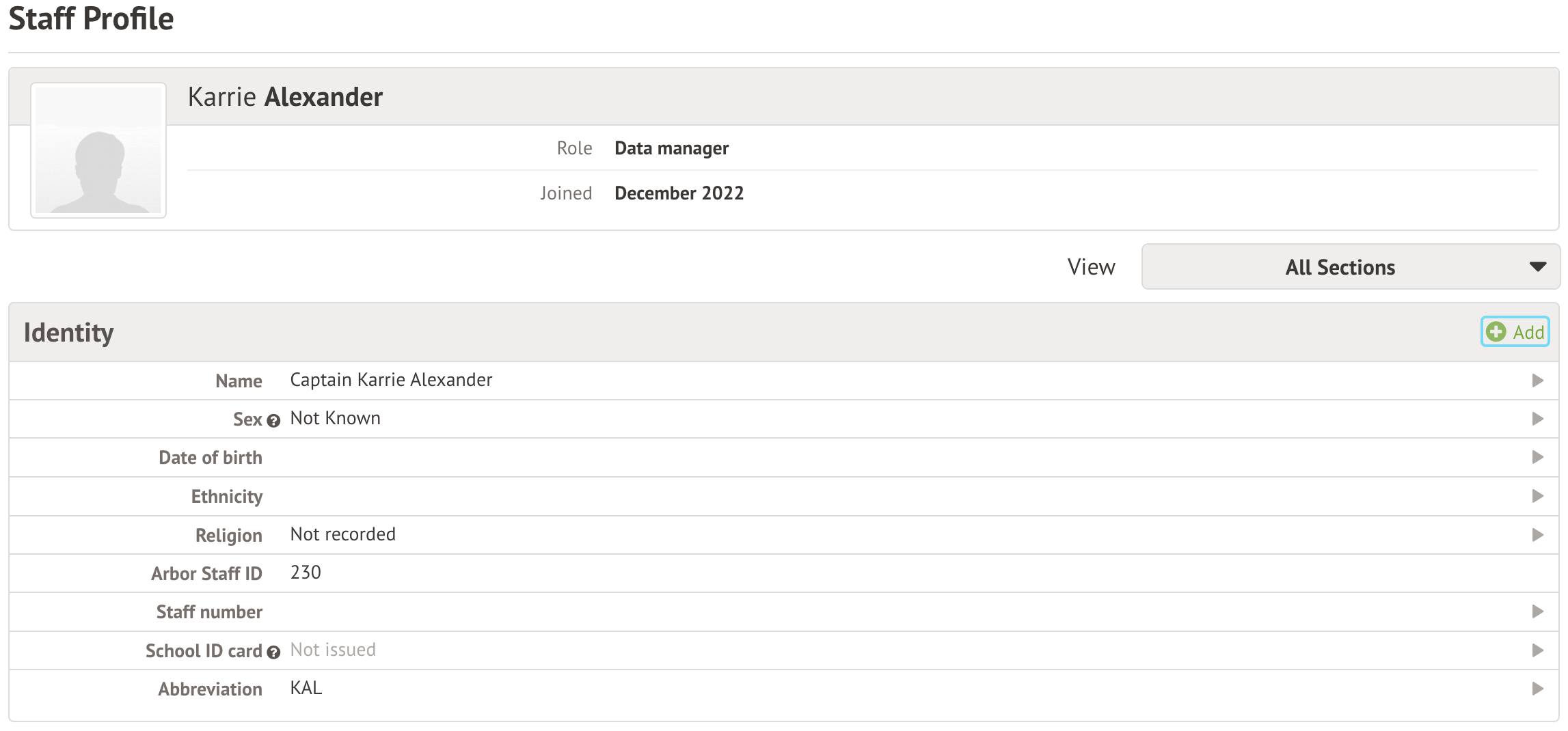
Task: Expand the Name row arrow
Action: click(1537, 381)
